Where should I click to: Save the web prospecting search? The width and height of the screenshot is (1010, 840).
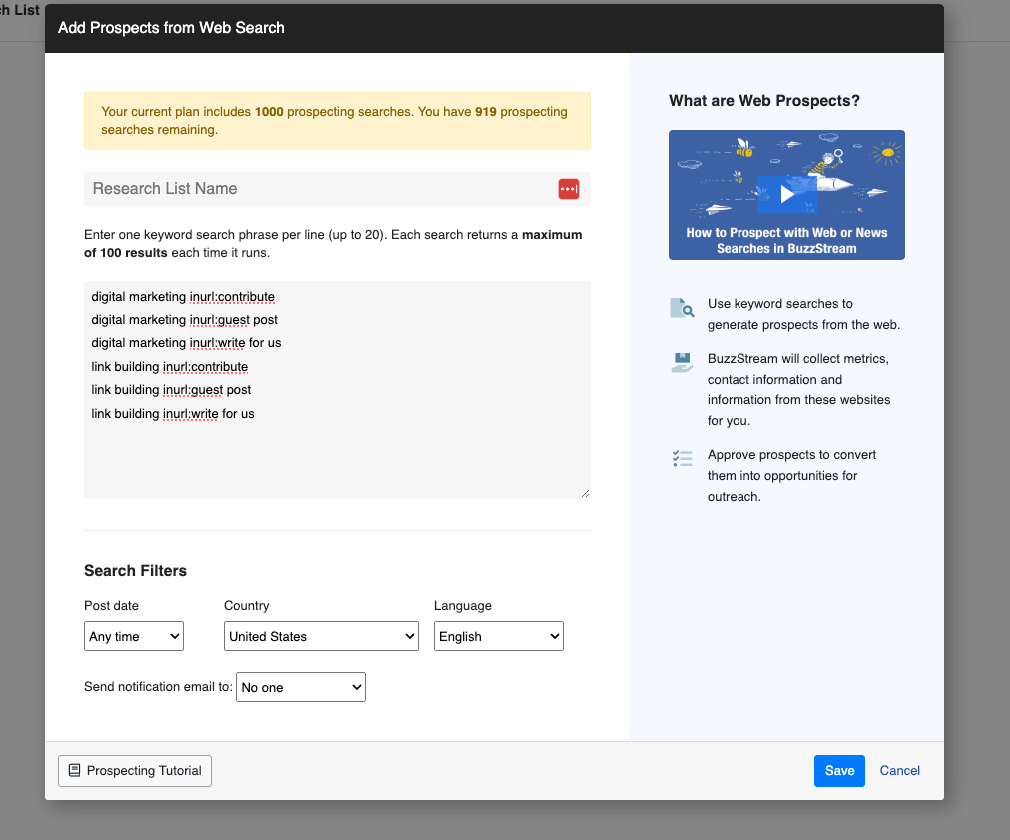point(839,770)
